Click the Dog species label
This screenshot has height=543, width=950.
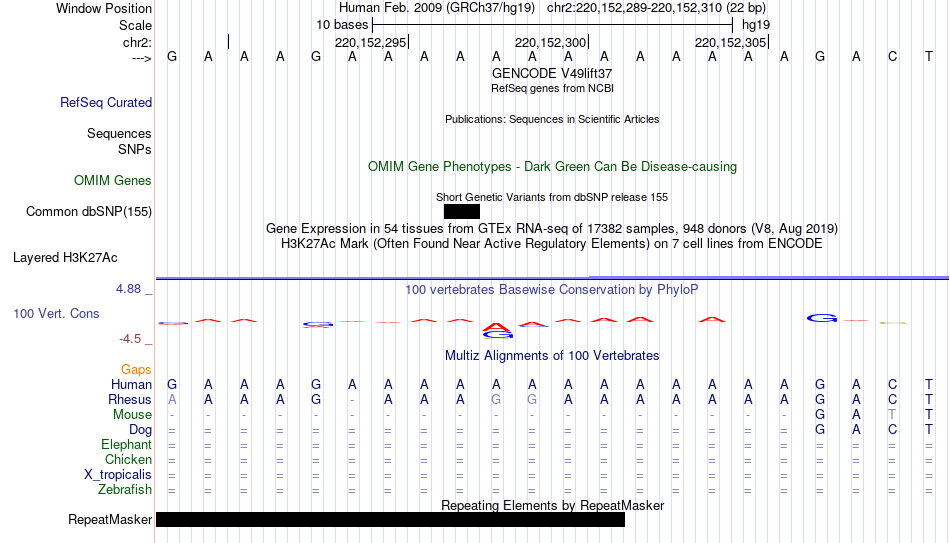click(141, 430)
